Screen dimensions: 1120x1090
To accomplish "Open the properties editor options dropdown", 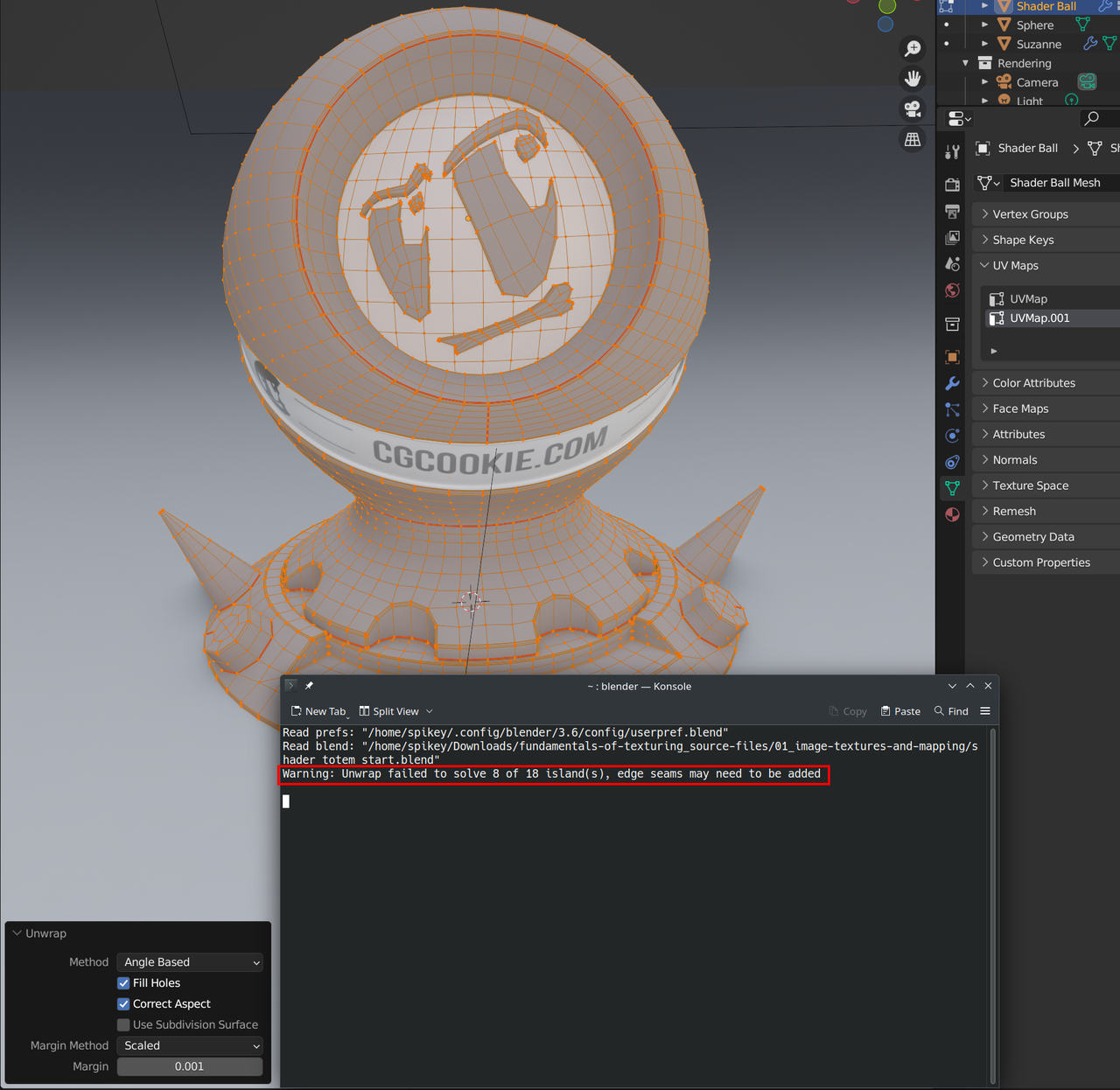I will point(960,118).
